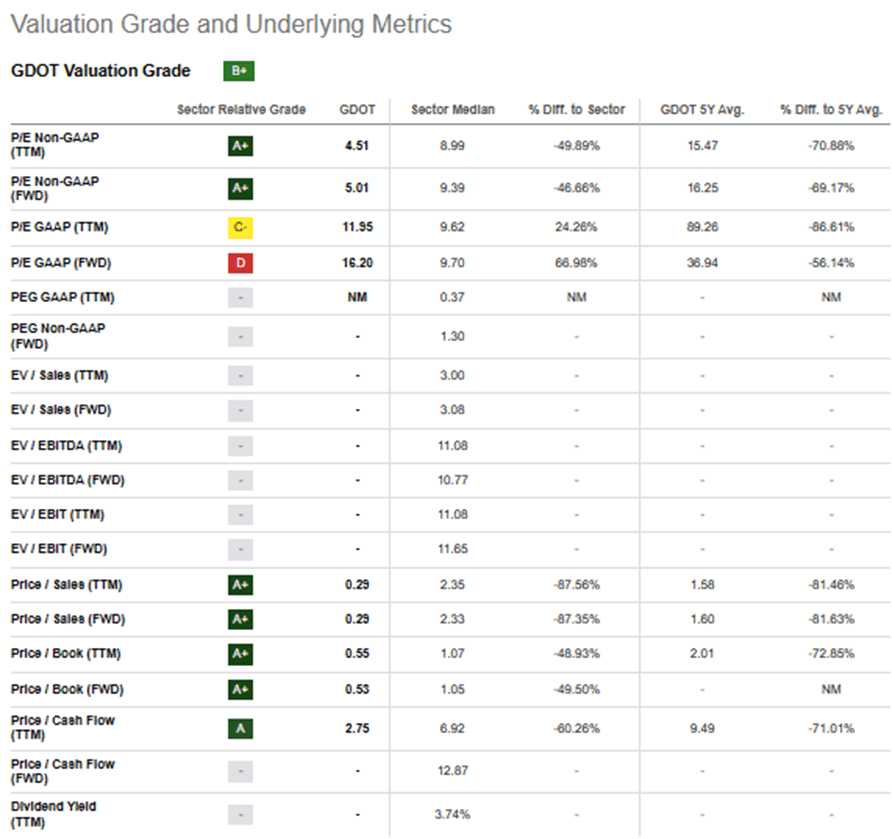Open the P/E Non-GAAP (TTM) metric link
Viewport: 892px width, 839px height.
pos(55,145)
